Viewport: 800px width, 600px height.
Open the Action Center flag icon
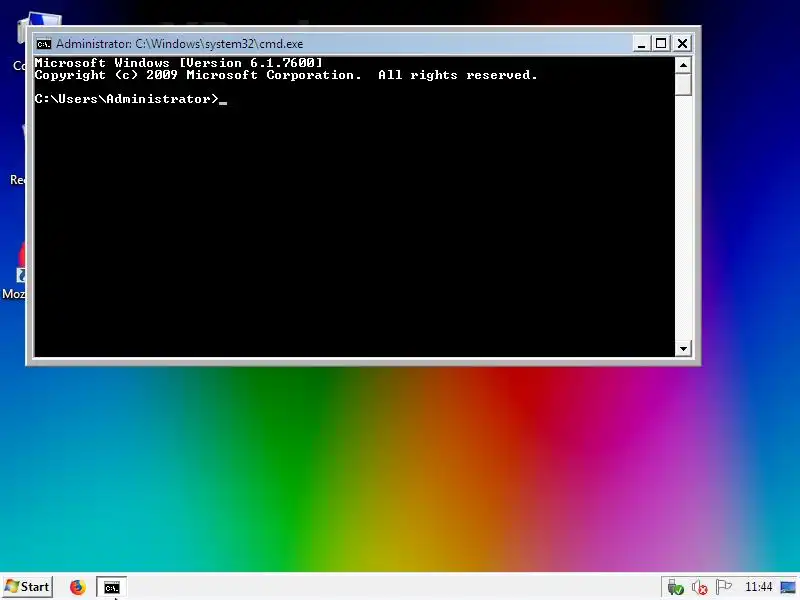(723, 587)
